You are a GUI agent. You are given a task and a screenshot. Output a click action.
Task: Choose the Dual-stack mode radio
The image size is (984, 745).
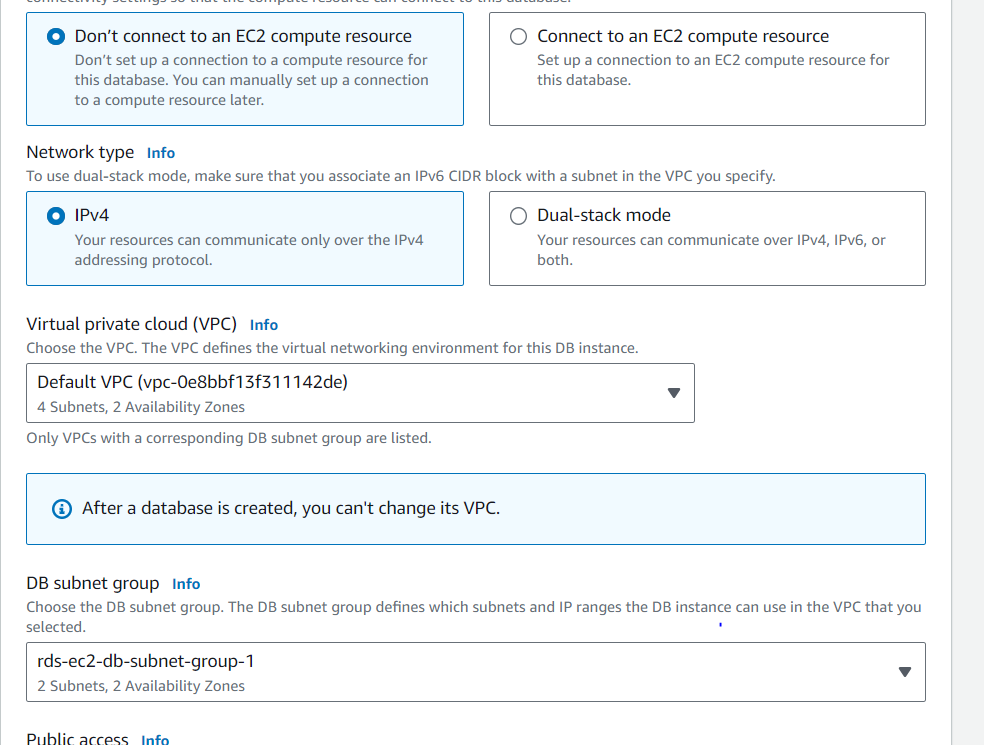[x=518, y=216]
